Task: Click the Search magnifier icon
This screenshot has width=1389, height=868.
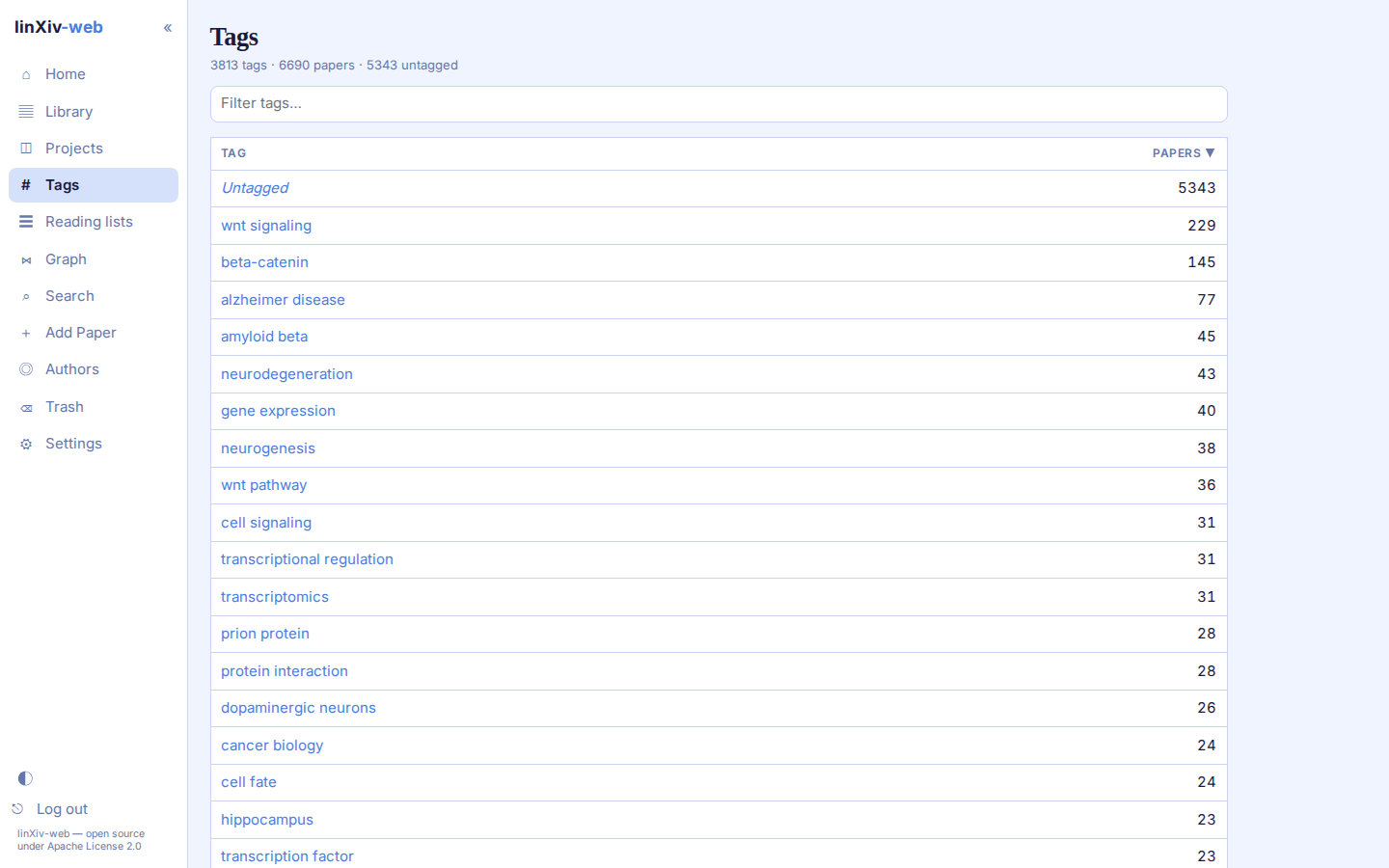Action: (x=26, y=296)
